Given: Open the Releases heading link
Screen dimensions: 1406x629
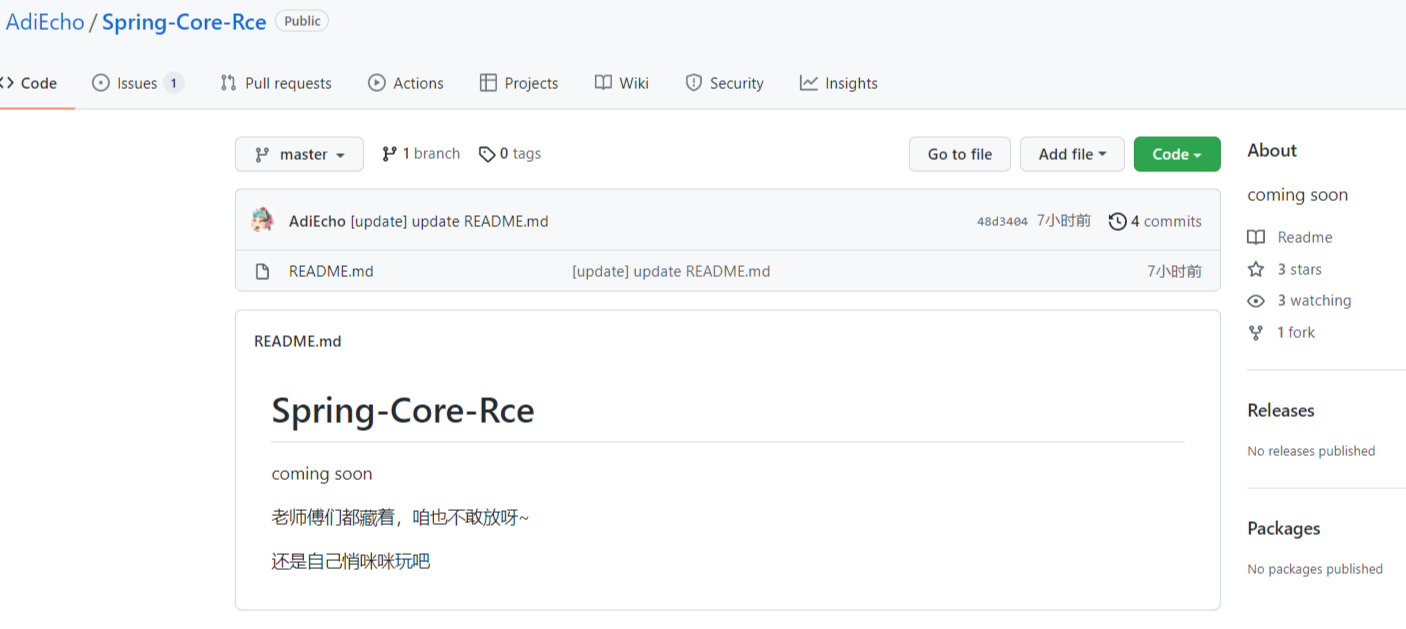Looking at the screenshot, I should click(1281, 410).
